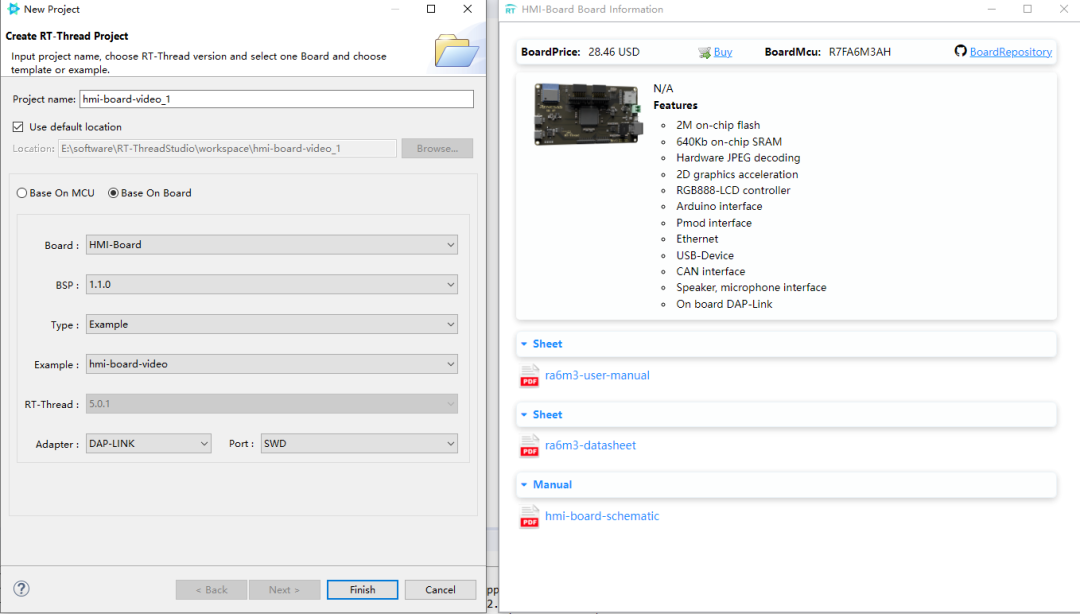Click the board price 28.46 USD text
The width and height of the screenshot is (1080, 614).
[x=614, y=52]
